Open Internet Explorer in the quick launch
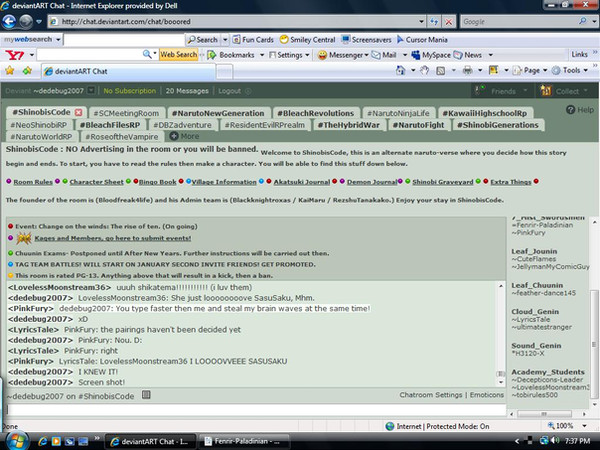The width and height of the screenshot is (600, 450). click(x=43, y=441)
